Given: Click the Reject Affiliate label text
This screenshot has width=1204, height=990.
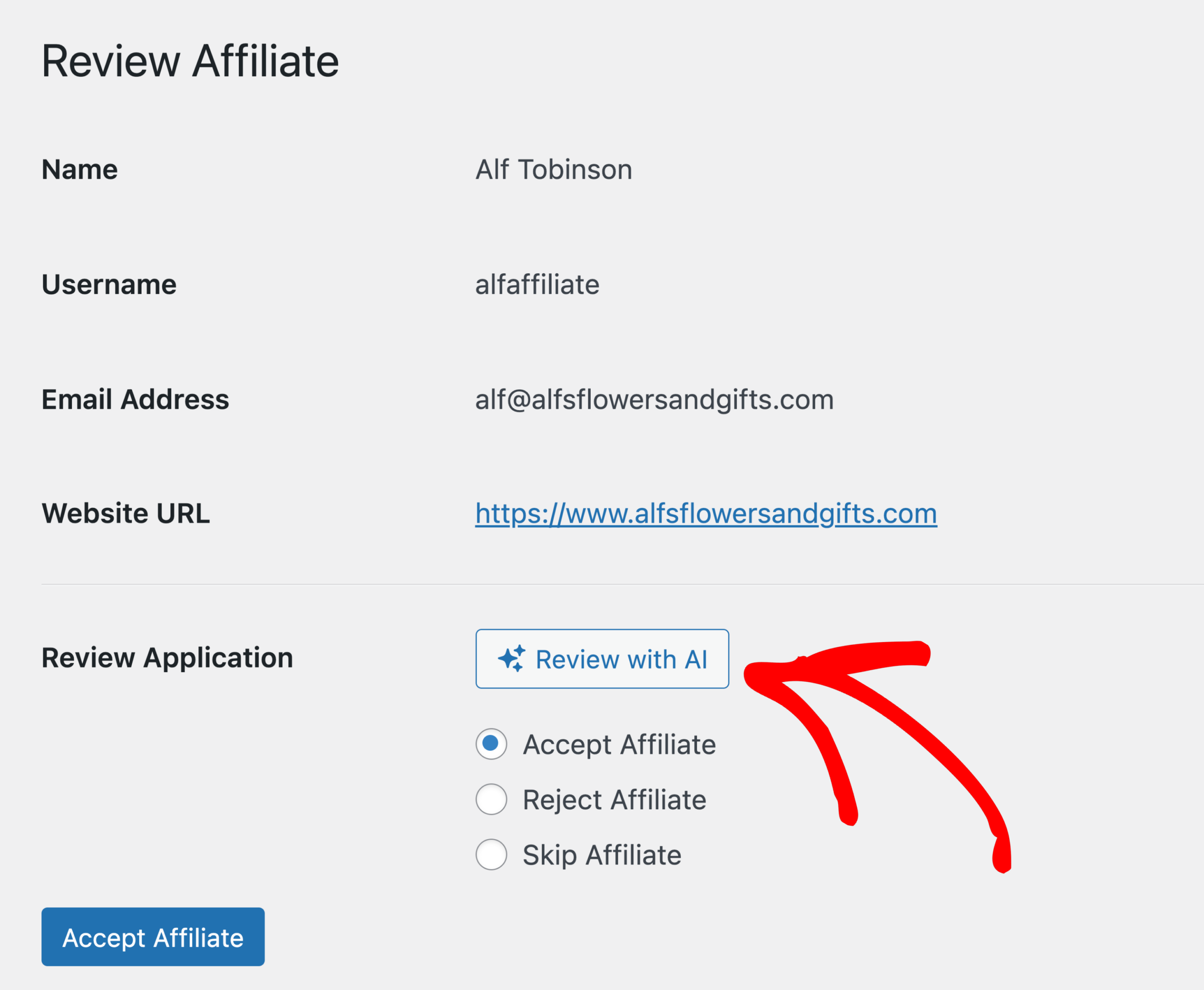Looking at the screenshot, I should (x=614, y=800).
